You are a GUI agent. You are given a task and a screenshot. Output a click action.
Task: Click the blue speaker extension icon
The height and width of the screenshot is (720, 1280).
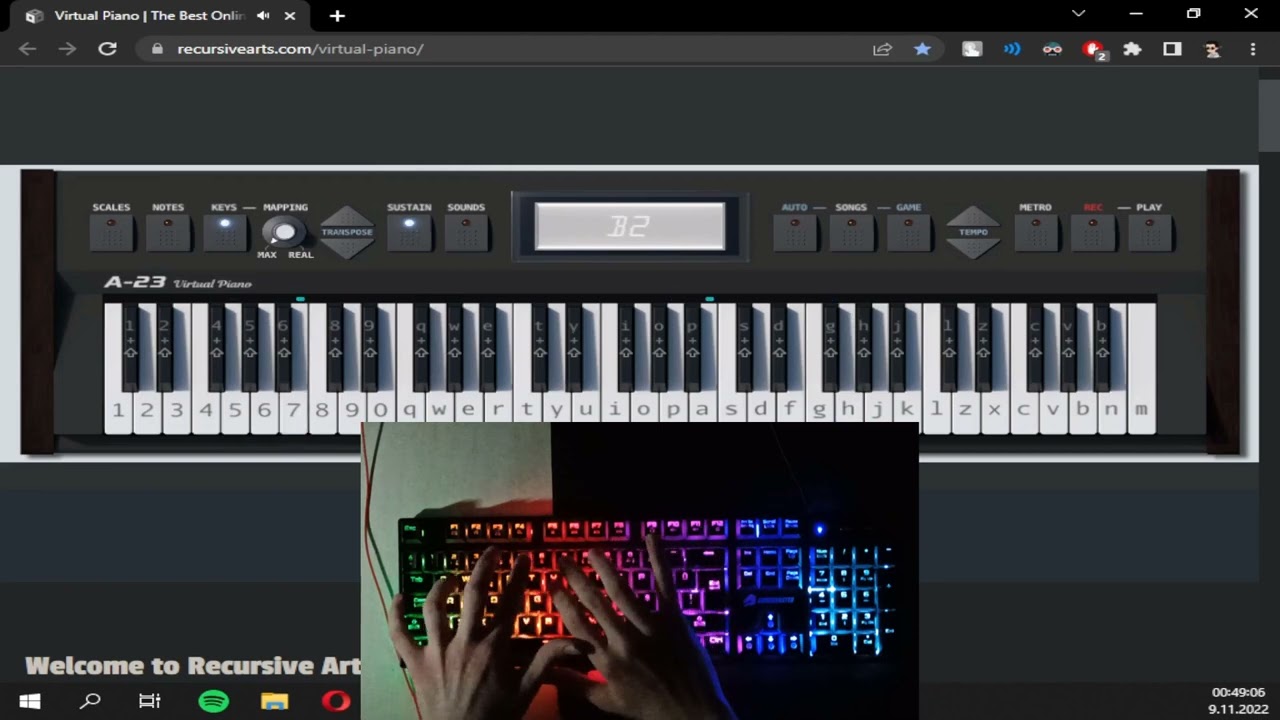pyautogui.click(x=1012, y=48)
